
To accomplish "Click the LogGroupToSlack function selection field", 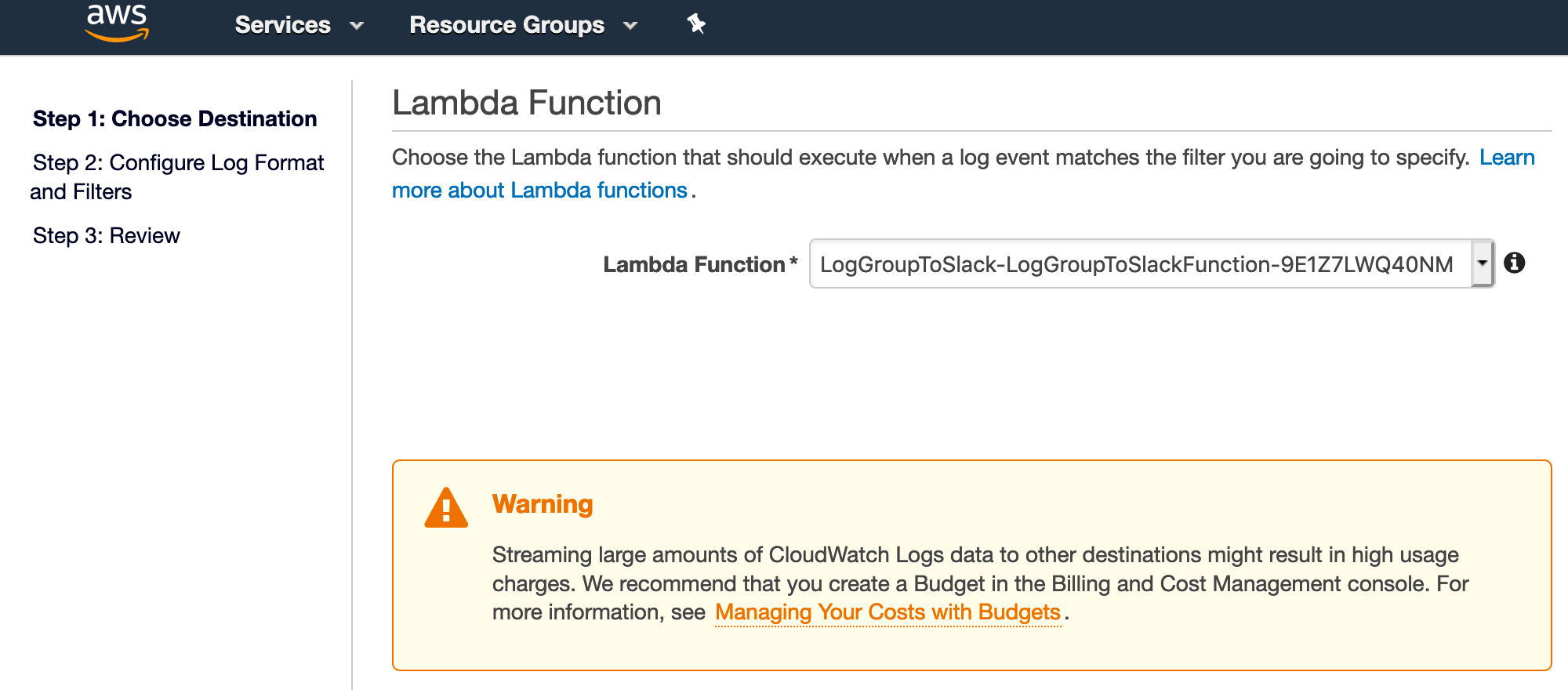I will pyautogui.click(x=1137, y=264).
